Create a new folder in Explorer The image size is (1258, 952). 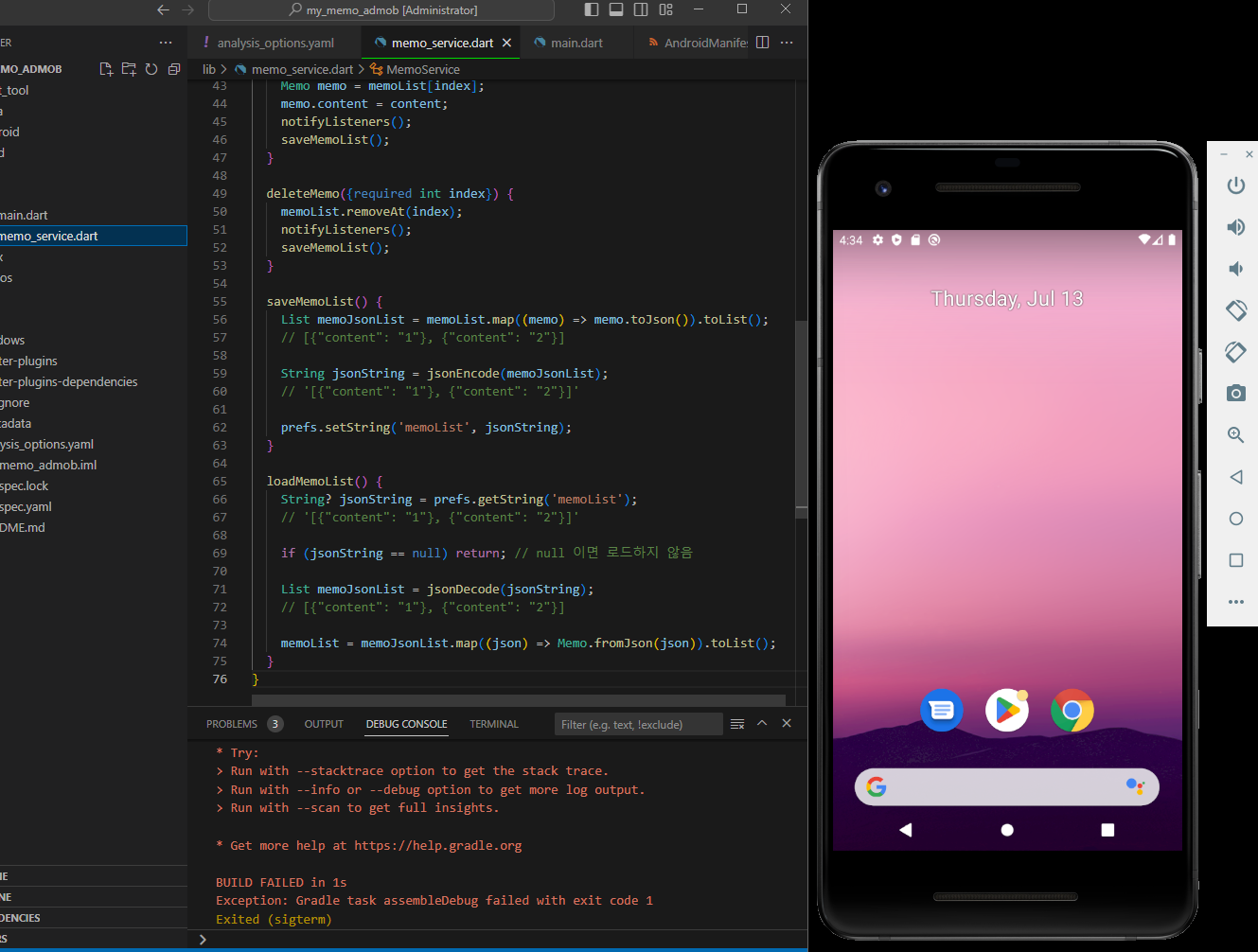coord(129,69)
